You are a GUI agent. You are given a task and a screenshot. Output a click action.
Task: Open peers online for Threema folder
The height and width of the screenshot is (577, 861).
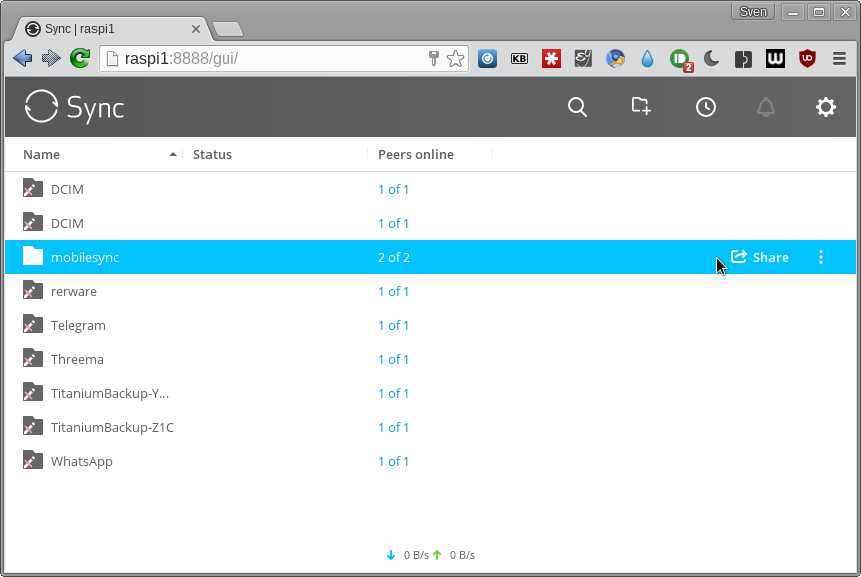coord(393,359)
